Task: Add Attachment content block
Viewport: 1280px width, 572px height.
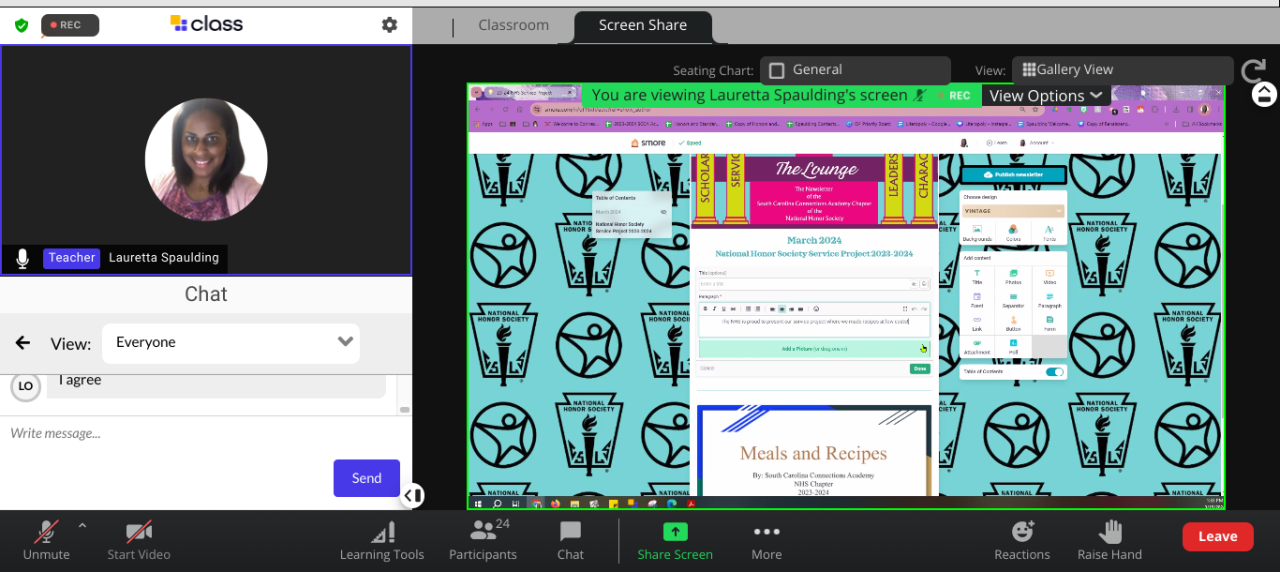Action: (x=977, y=347)
